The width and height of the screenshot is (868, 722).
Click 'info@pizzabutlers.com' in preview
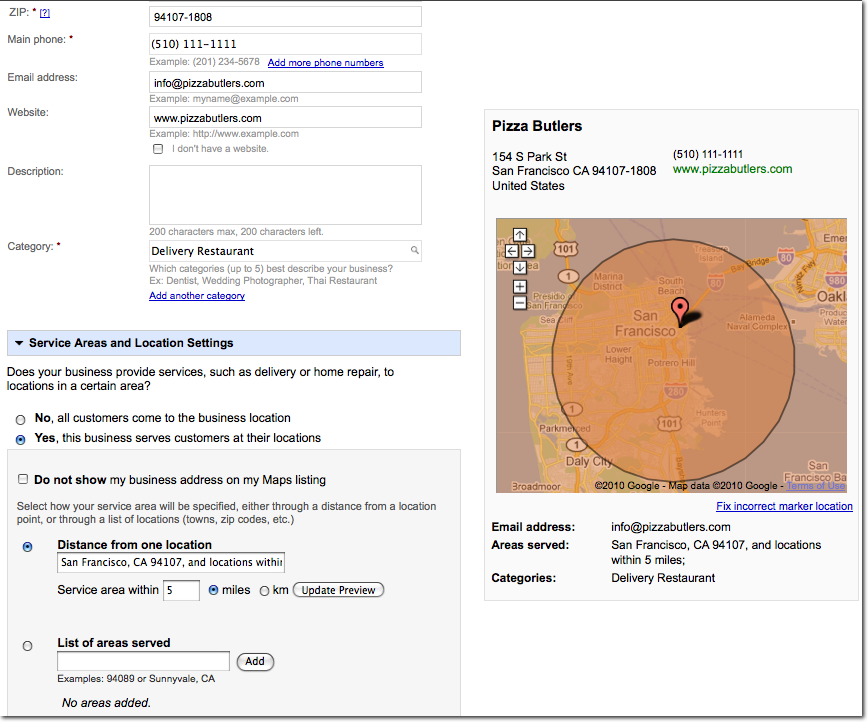coord(671,527)
